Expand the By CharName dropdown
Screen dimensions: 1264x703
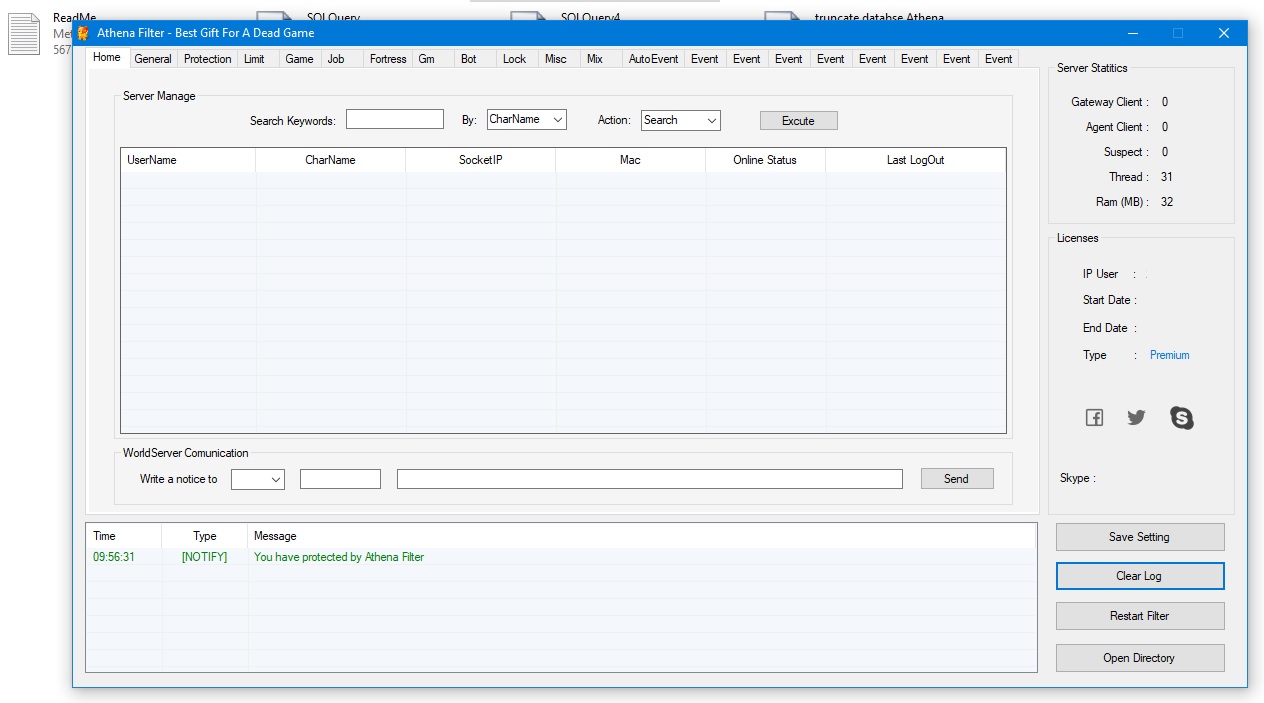tap(527, 120)
